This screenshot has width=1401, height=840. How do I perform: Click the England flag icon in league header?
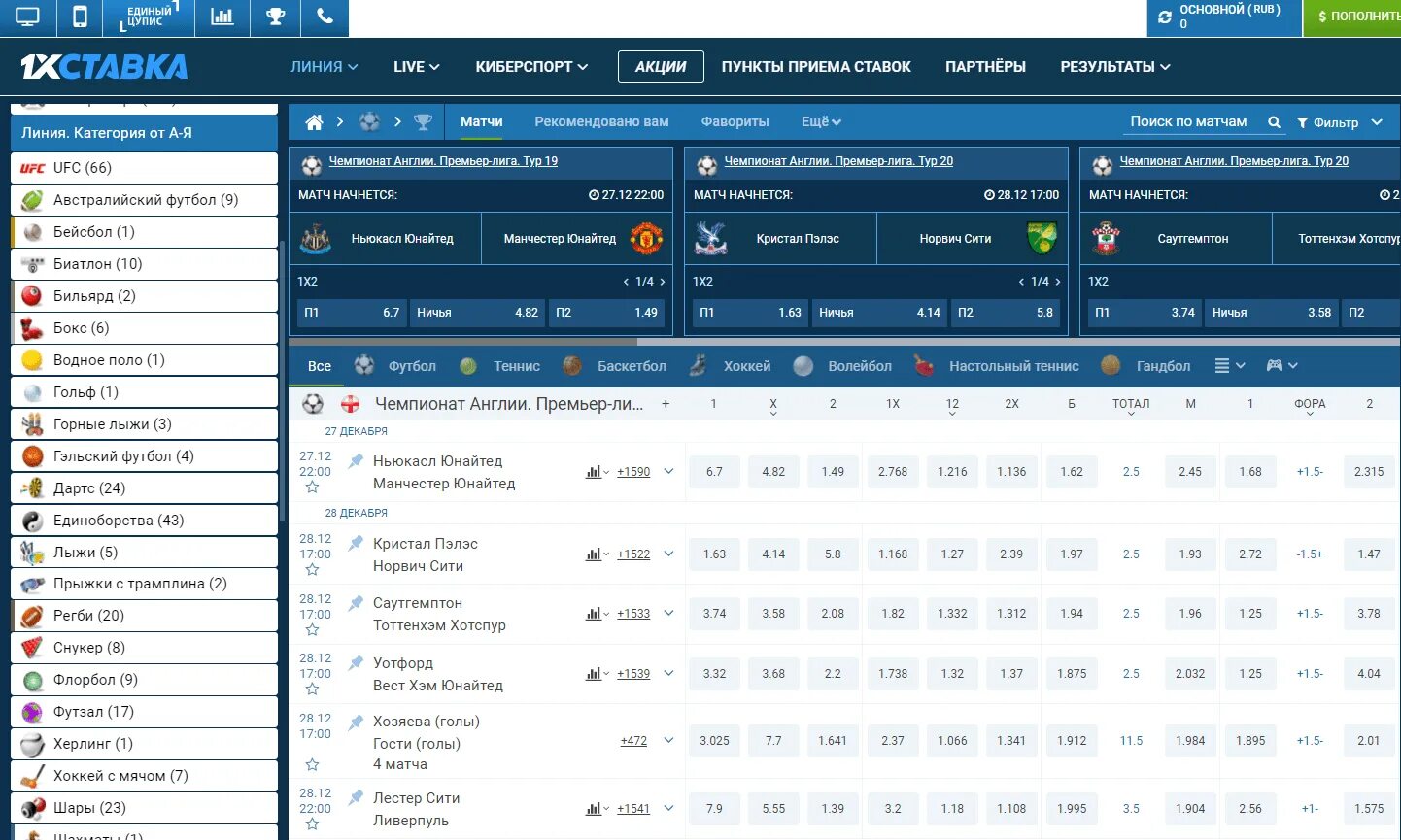[351, 404]
